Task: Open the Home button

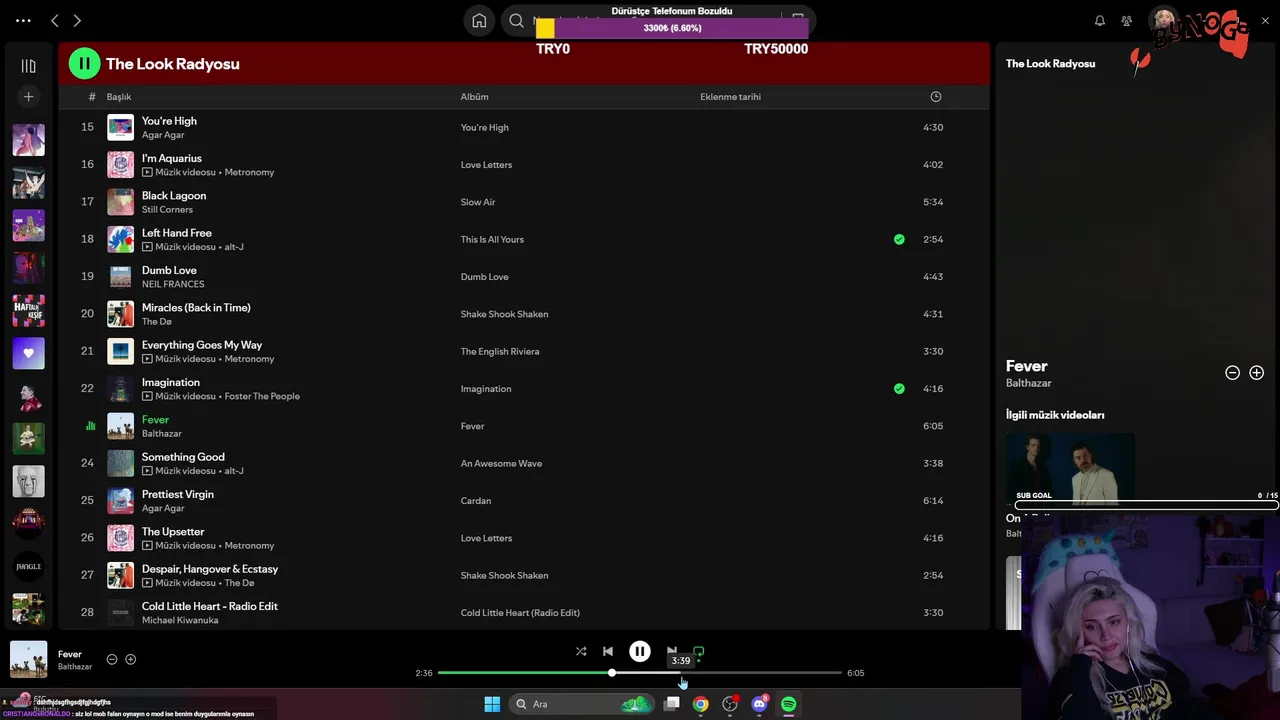Action: point(479,20)
